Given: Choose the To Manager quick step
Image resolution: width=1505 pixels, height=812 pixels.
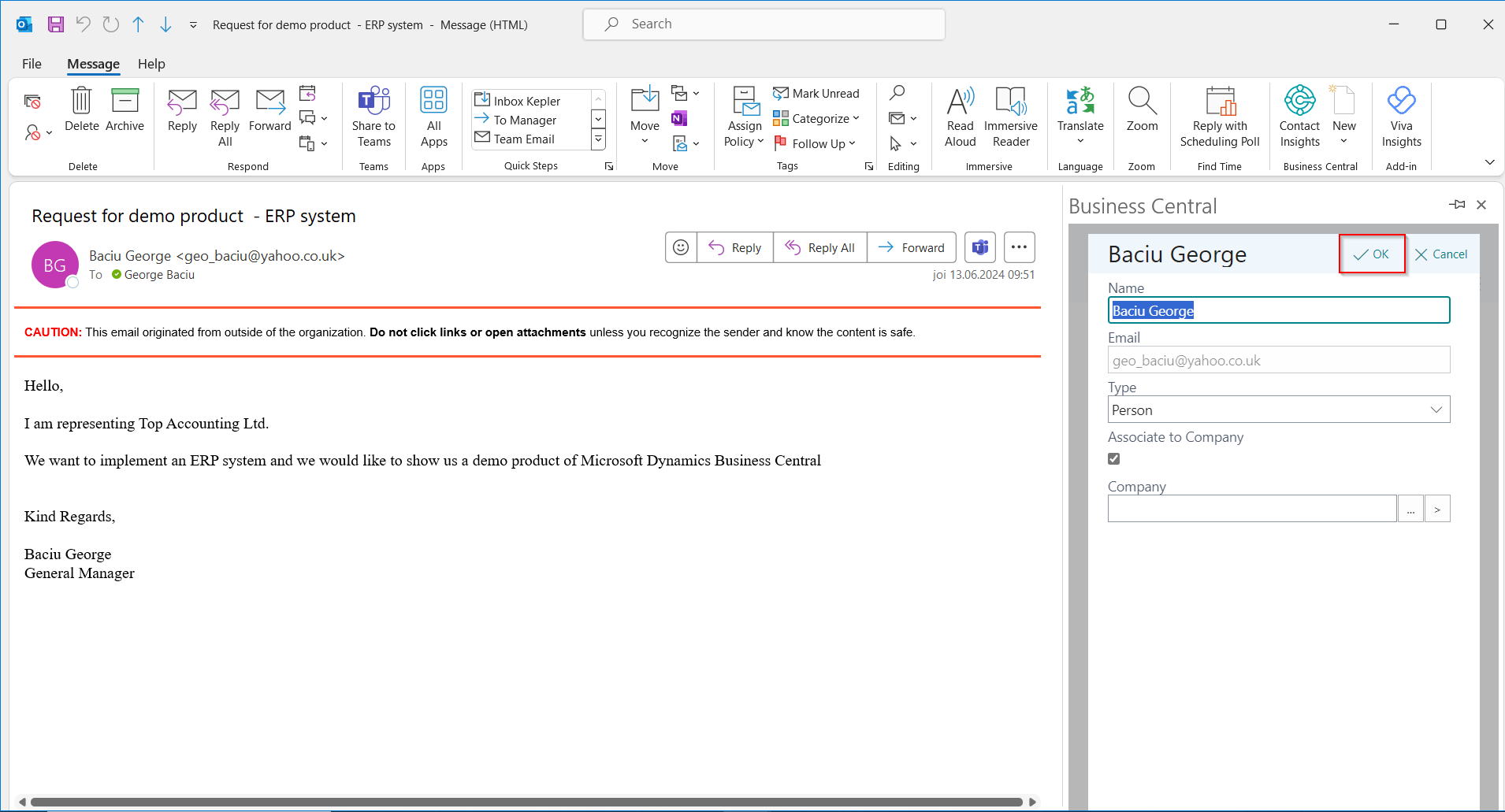Looking at the screenshot, I should coord(531,120).
